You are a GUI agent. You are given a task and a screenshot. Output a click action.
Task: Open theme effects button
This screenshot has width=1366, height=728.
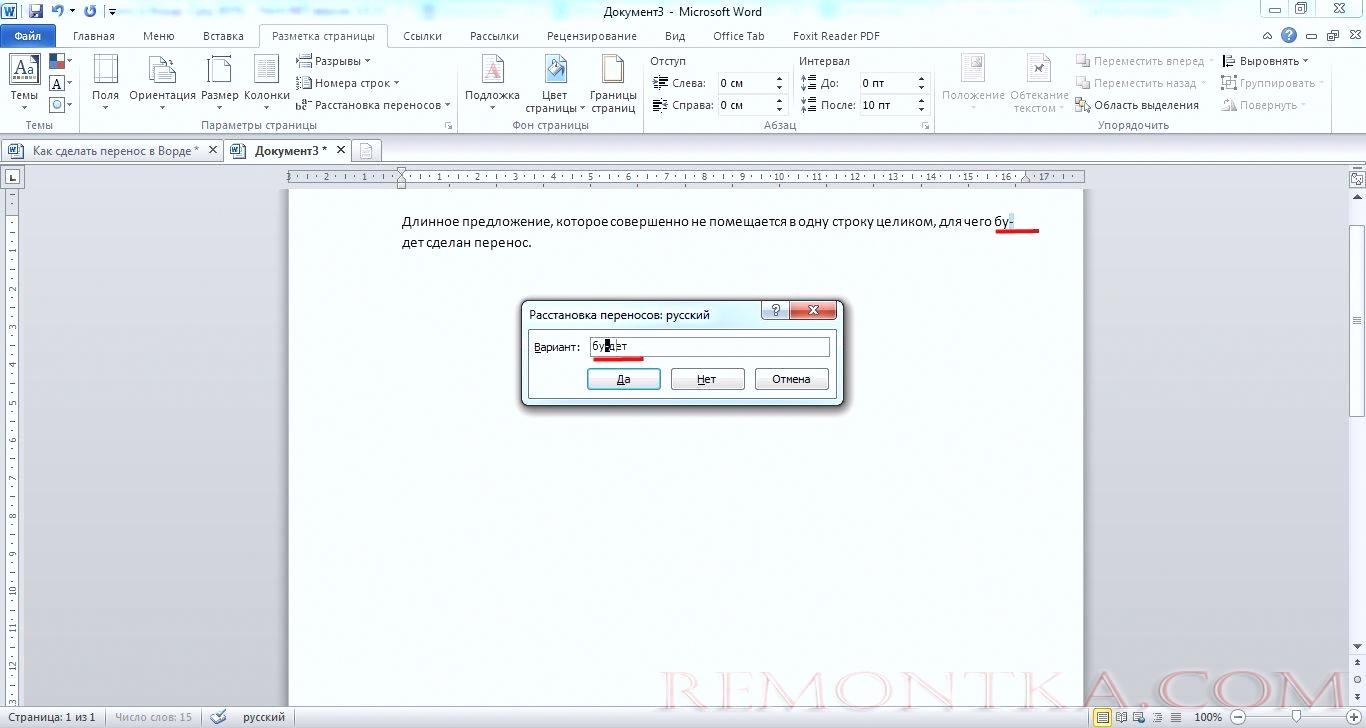coord(58,104)
